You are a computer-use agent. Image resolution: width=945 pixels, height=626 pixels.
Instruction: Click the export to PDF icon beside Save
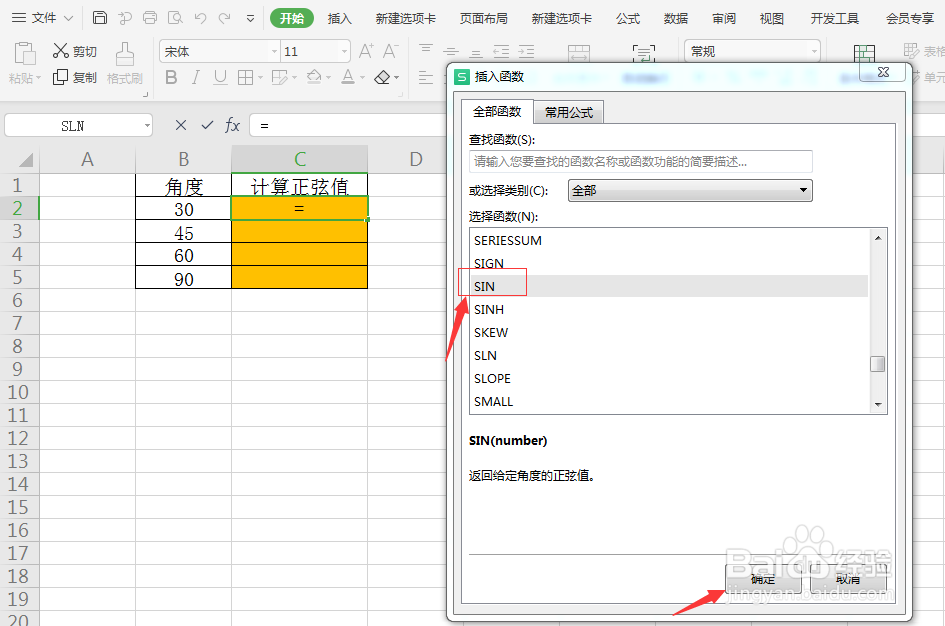125,18
